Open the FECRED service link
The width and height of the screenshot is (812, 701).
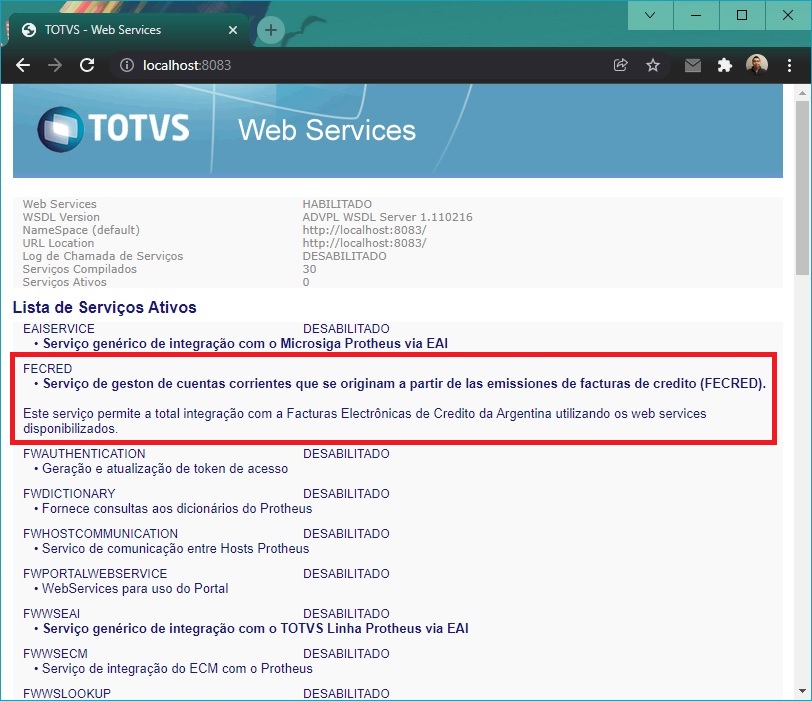(48, 369)
